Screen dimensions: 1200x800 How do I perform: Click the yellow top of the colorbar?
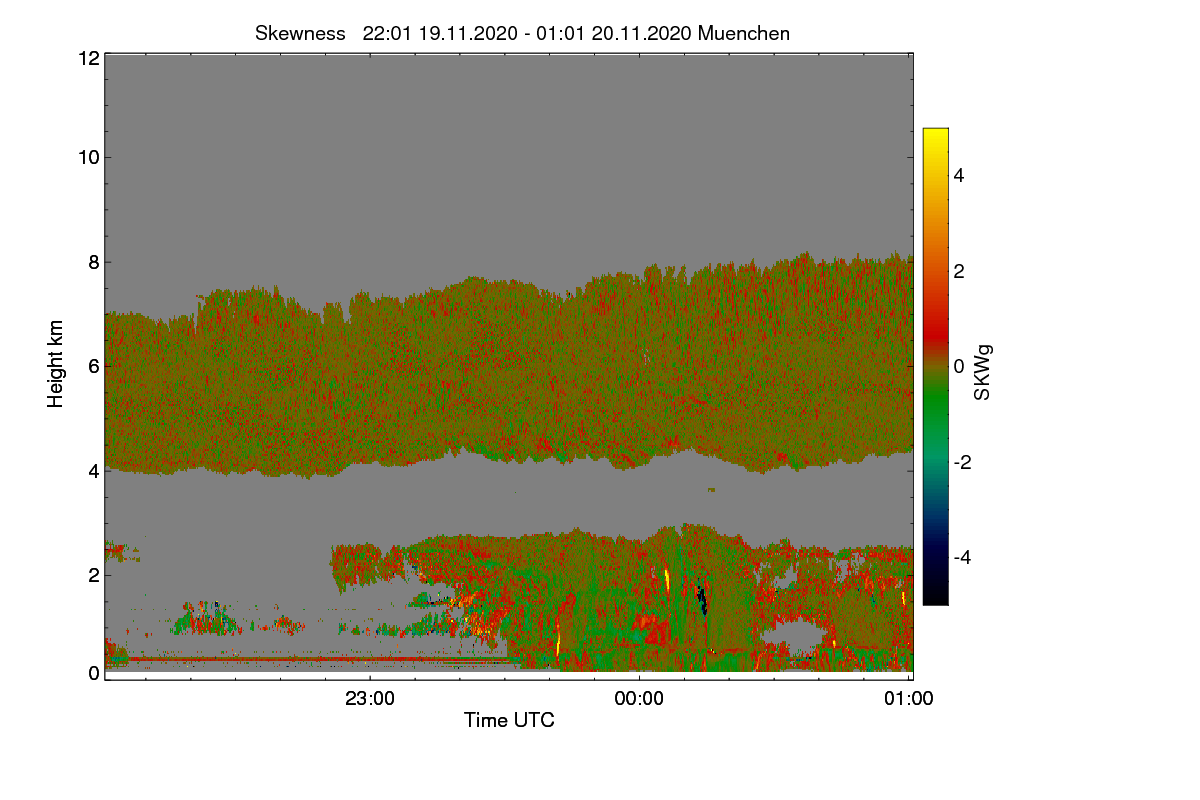(x=935, y=135)
